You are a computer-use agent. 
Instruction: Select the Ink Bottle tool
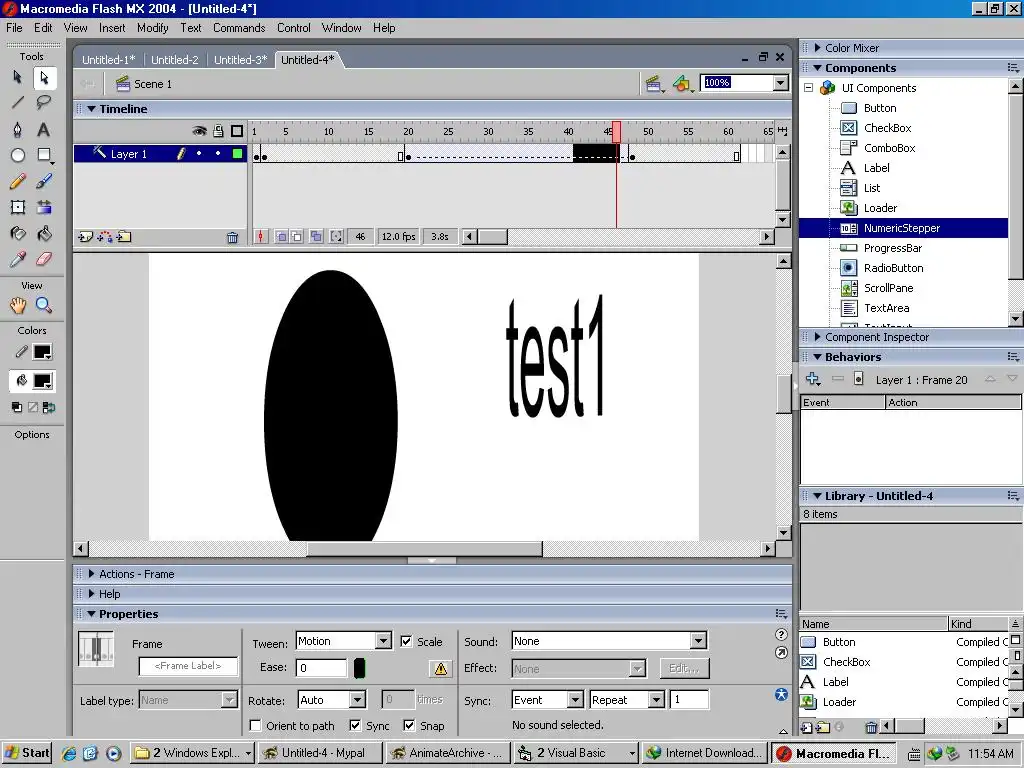[x=18, y=234]
